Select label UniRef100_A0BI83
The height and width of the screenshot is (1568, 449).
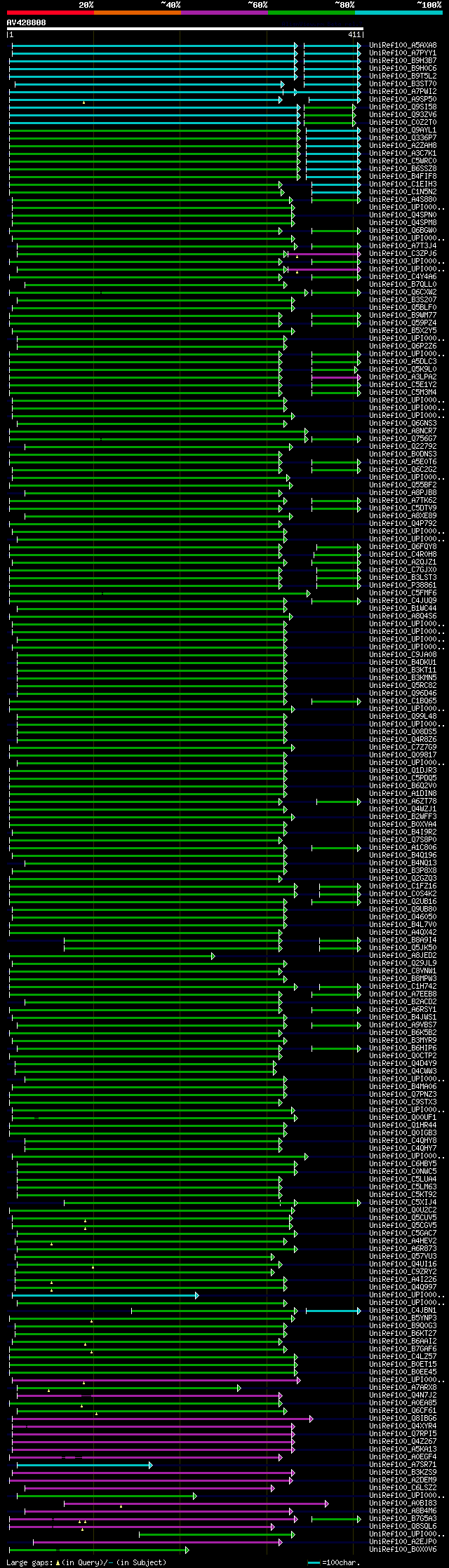click(x=403, y=1503)
